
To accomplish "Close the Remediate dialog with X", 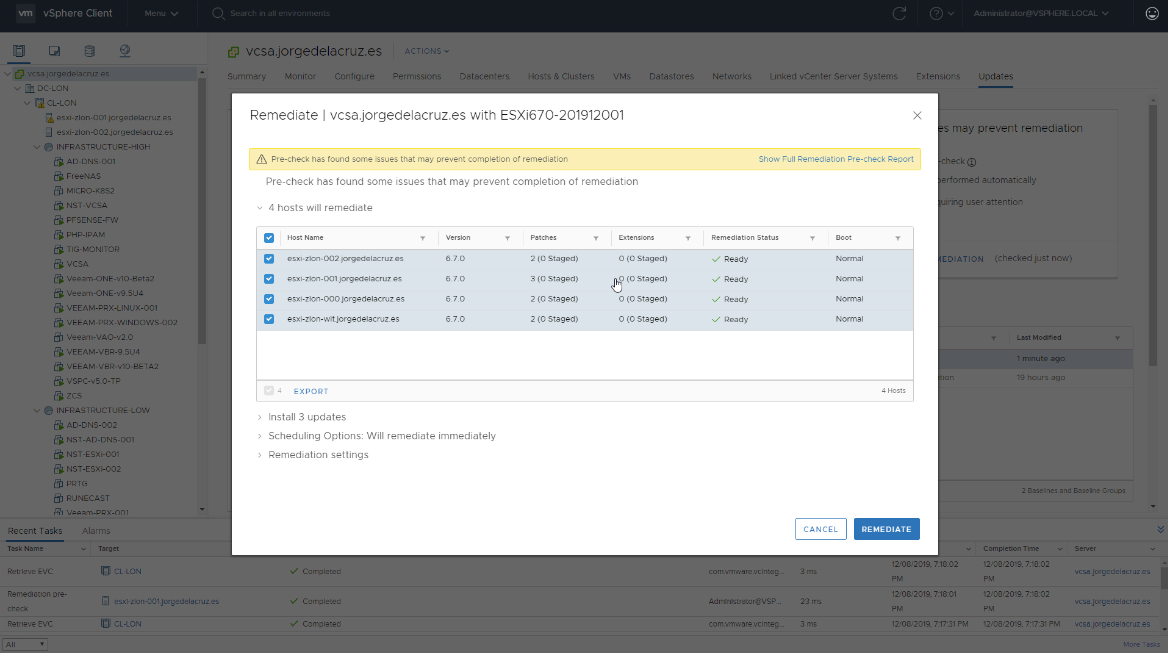I will tap(917, 115).
